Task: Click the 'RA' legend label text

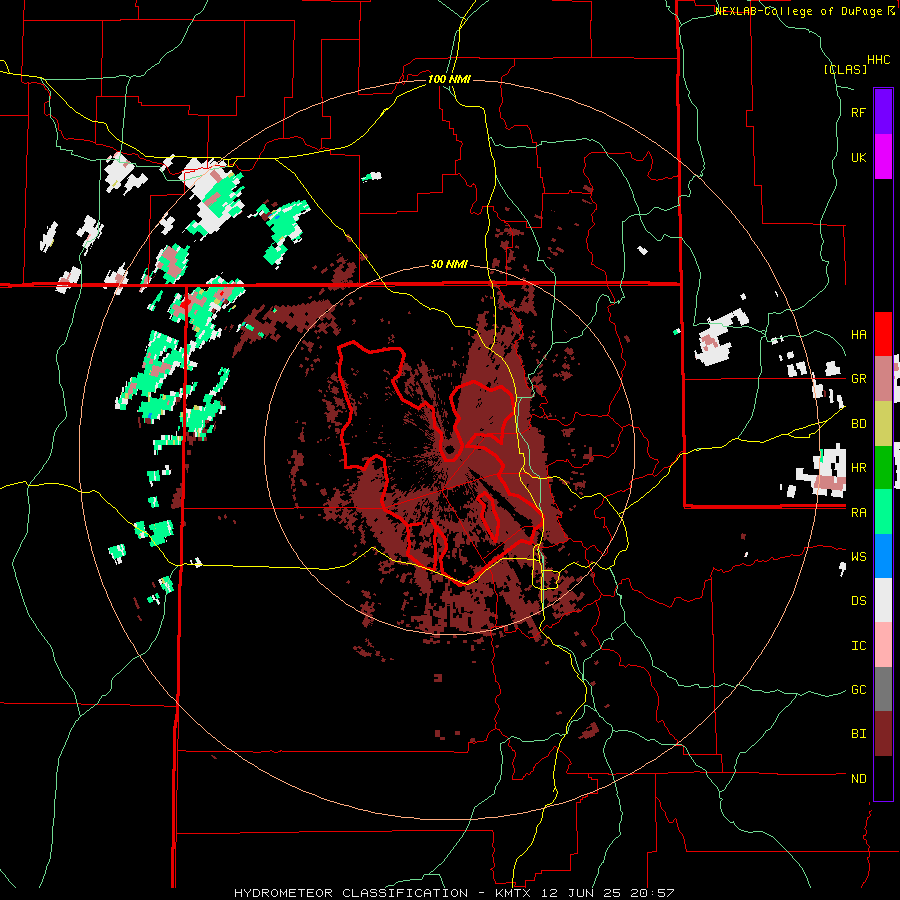Action: click(x=858, y=513)
